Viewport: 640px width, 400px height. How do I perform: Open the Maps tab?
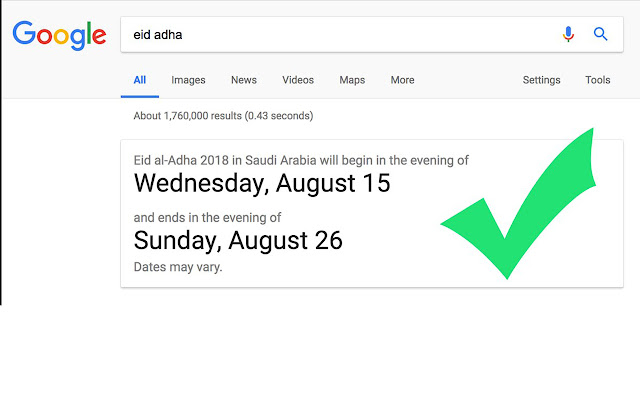pyautogui.click(x=352, y=80)
